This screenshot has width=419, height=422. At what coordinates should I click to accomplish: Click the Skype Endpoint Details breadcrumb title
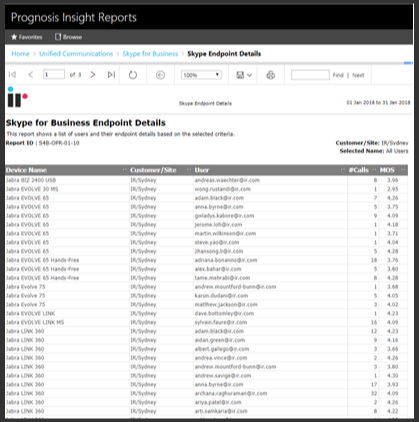[224, 54]
